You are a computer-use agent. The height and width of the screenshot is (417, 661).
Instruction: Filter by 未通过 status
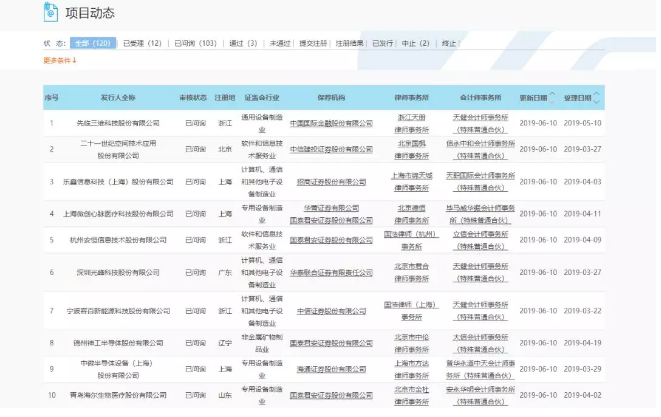coord(281,44)
